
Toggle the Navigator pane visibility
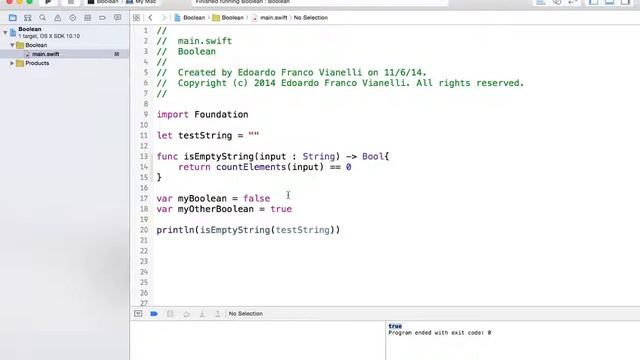(594, 2)
